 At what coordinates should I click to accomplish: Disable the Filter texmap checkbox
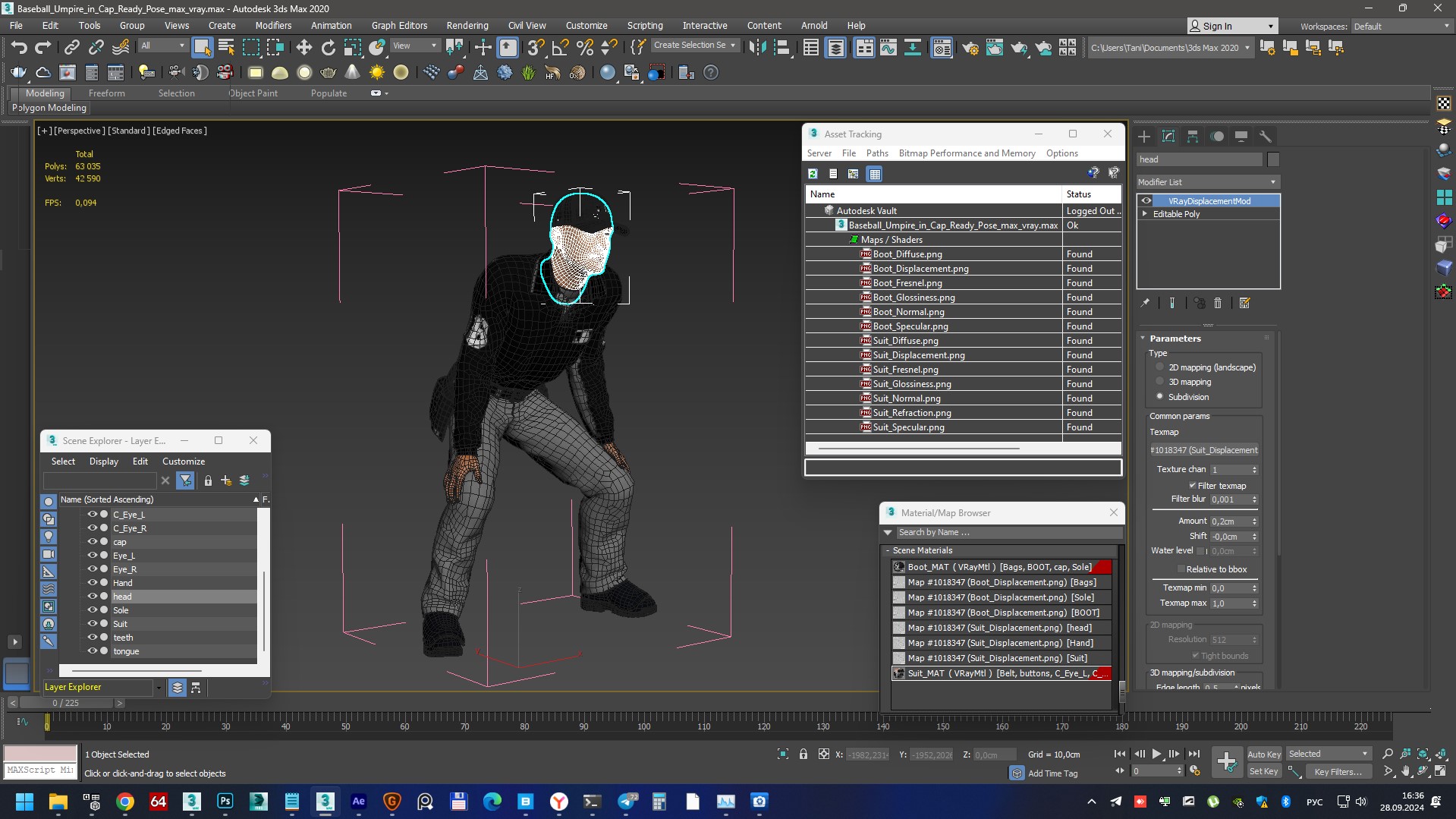(x=1192, y=486)
